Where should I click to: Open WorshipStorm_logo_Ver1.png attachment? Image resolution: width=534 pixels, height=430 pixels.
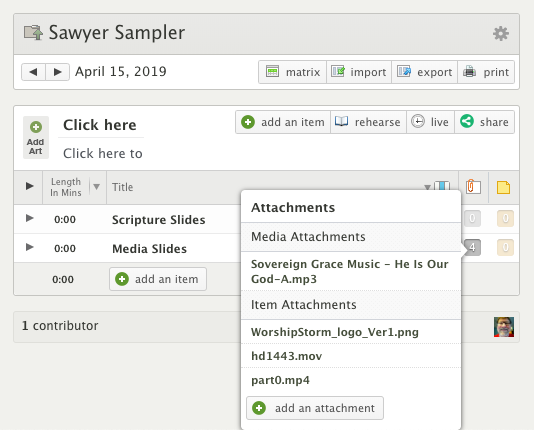tap(335, 332)
